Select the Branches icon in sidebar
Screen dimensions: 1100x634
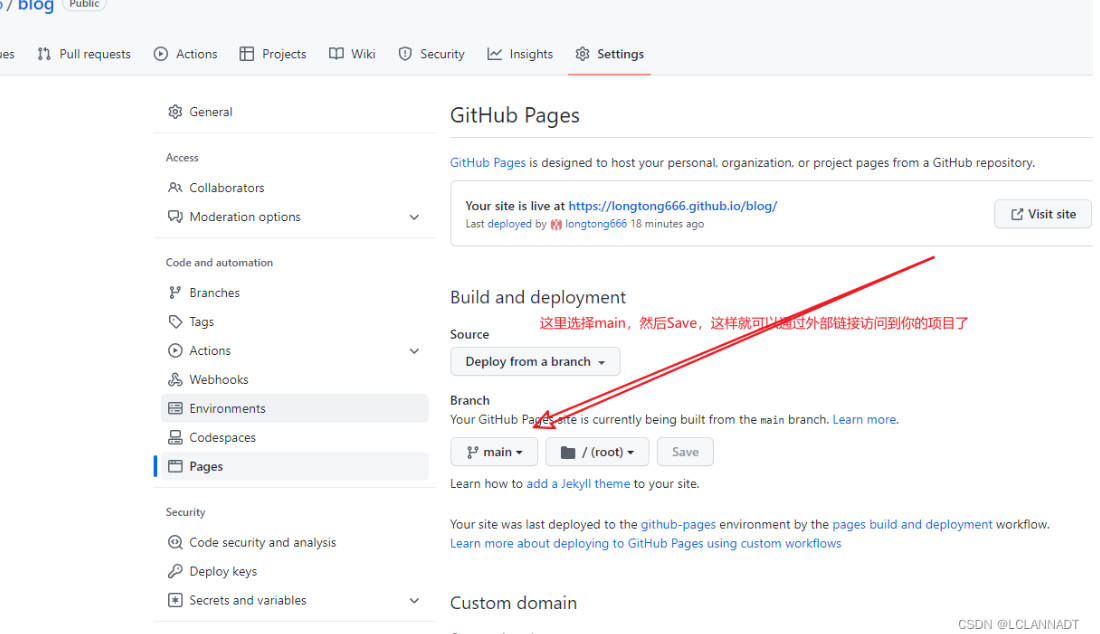175,293
